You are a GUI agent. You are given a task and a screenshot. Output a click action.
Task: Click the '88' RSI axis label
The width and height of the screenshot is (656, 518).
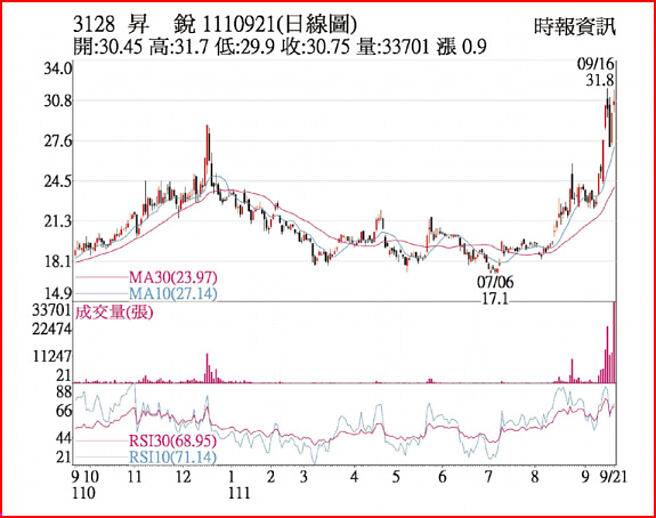pos(64,392)
